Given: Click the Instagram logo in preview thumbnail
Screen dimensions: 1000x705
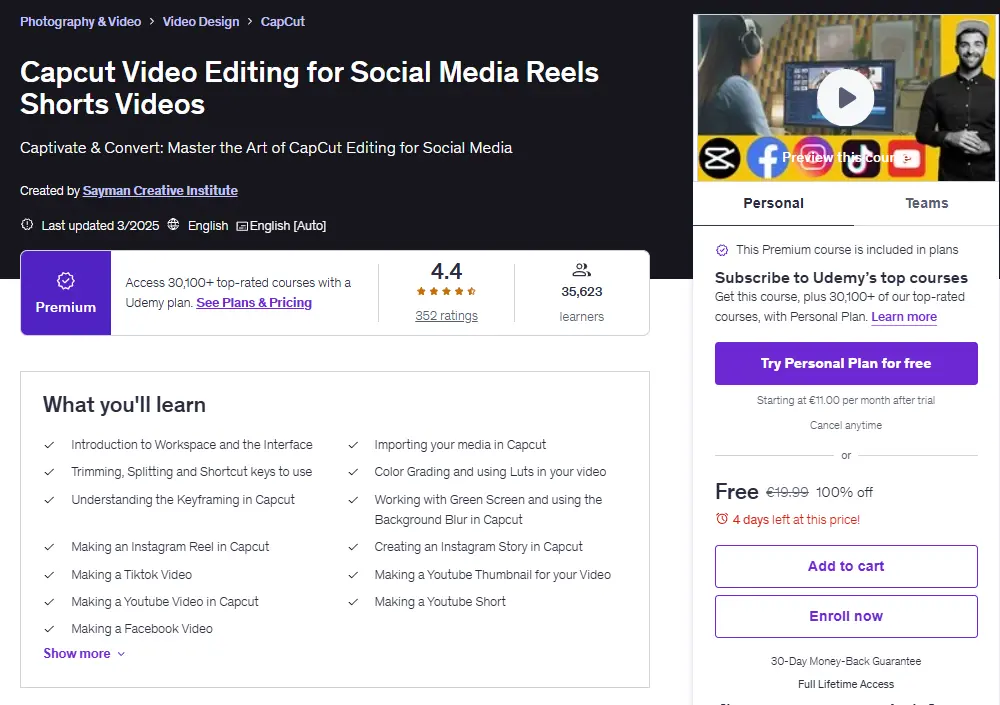Looking at the screenshot, I should tap(812, 157).
